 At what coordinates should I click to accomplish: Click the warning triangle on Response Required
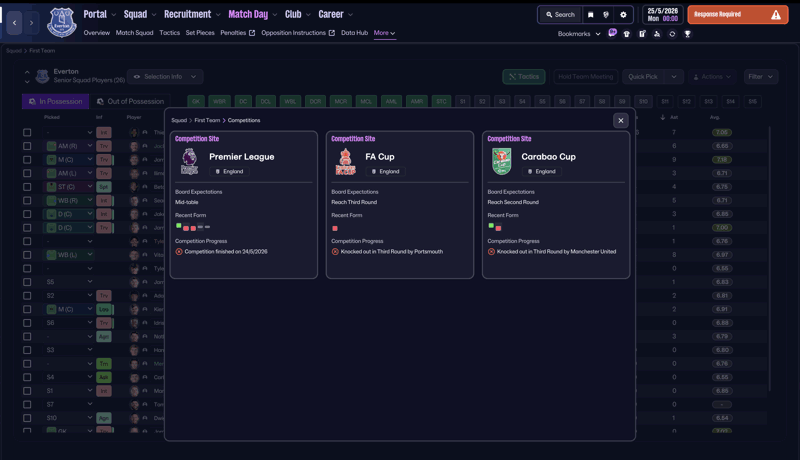tap(776, 15)
